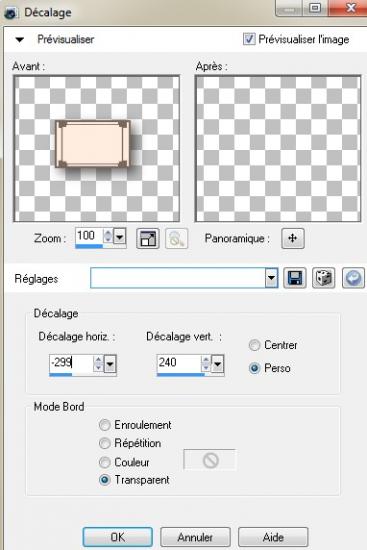Click the Décalage dialog title icon
The image size is (367, 550).
(x=11, y=13)
